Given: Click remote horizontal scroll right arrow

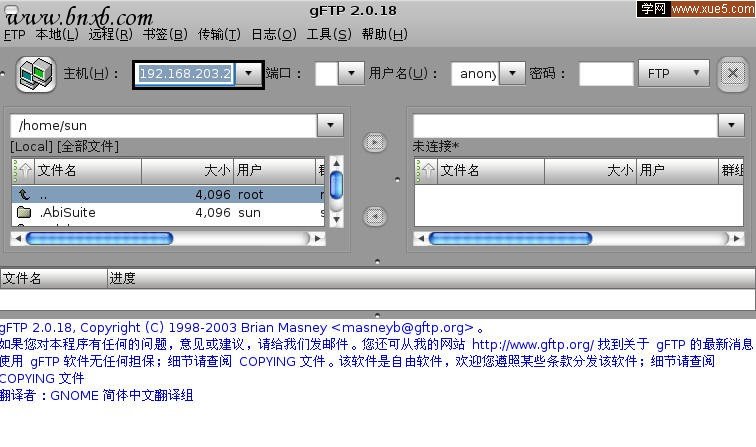Looking at the screenshot, I should (736, 238).
